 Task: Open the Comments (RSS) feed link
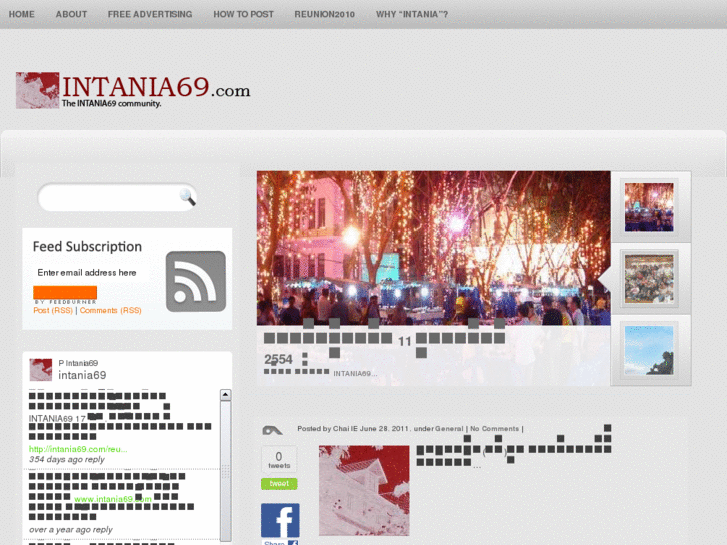coord(110,310)
